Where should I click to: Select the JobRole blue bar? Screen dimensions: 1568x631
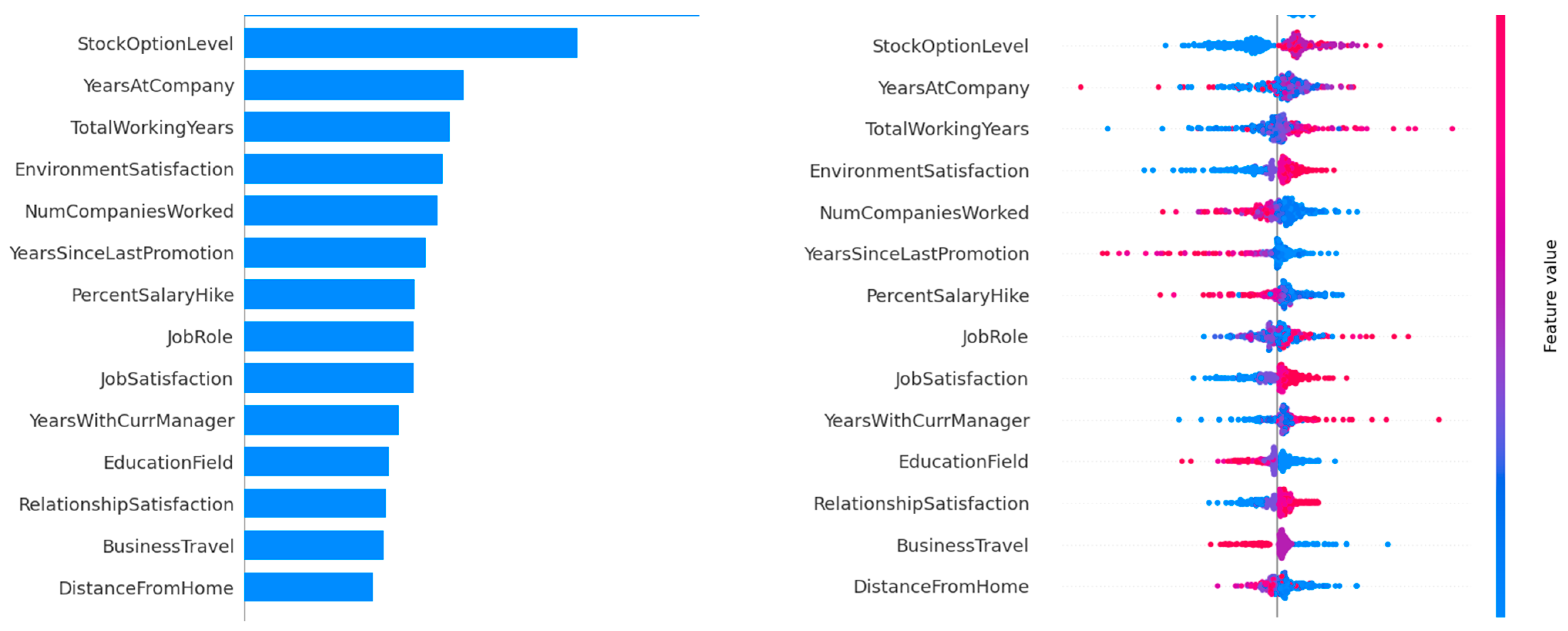click(x=329, y=336)
